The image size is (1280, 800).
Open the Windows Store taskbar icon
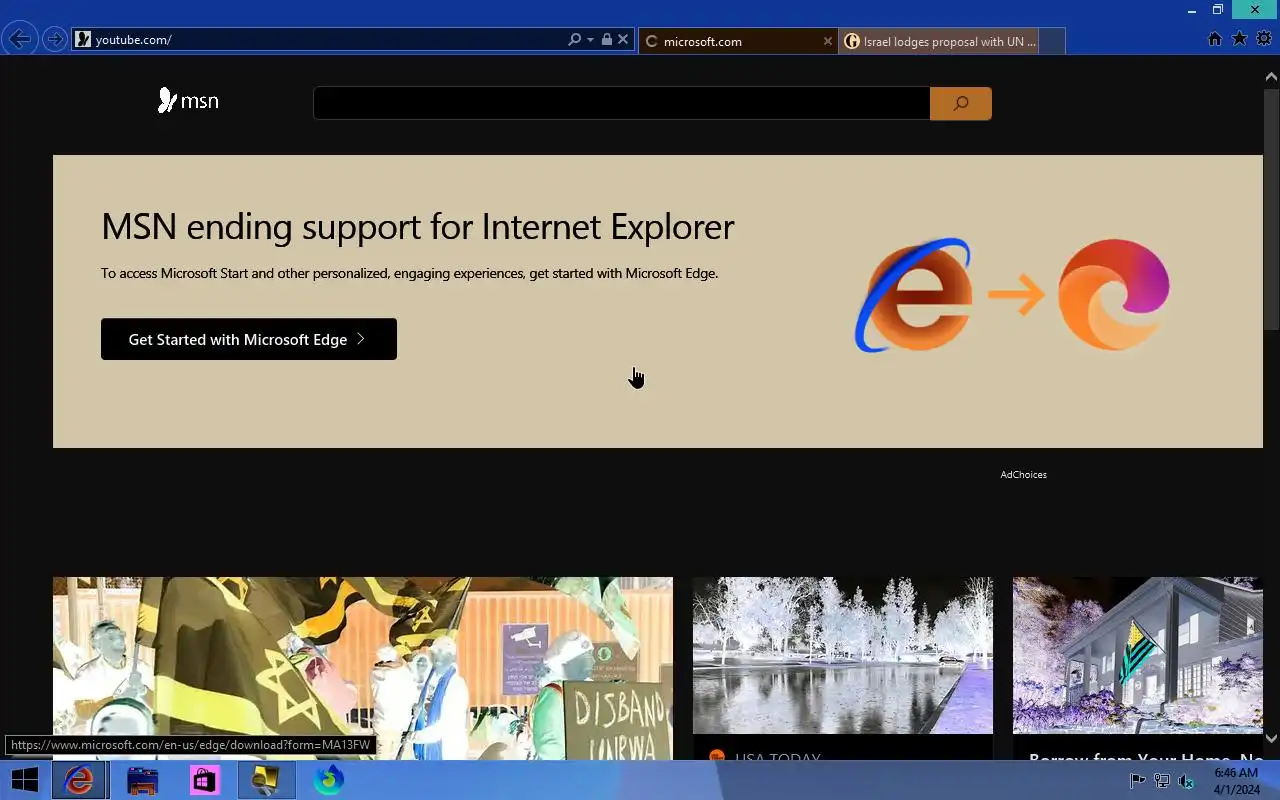click(204, 780)
